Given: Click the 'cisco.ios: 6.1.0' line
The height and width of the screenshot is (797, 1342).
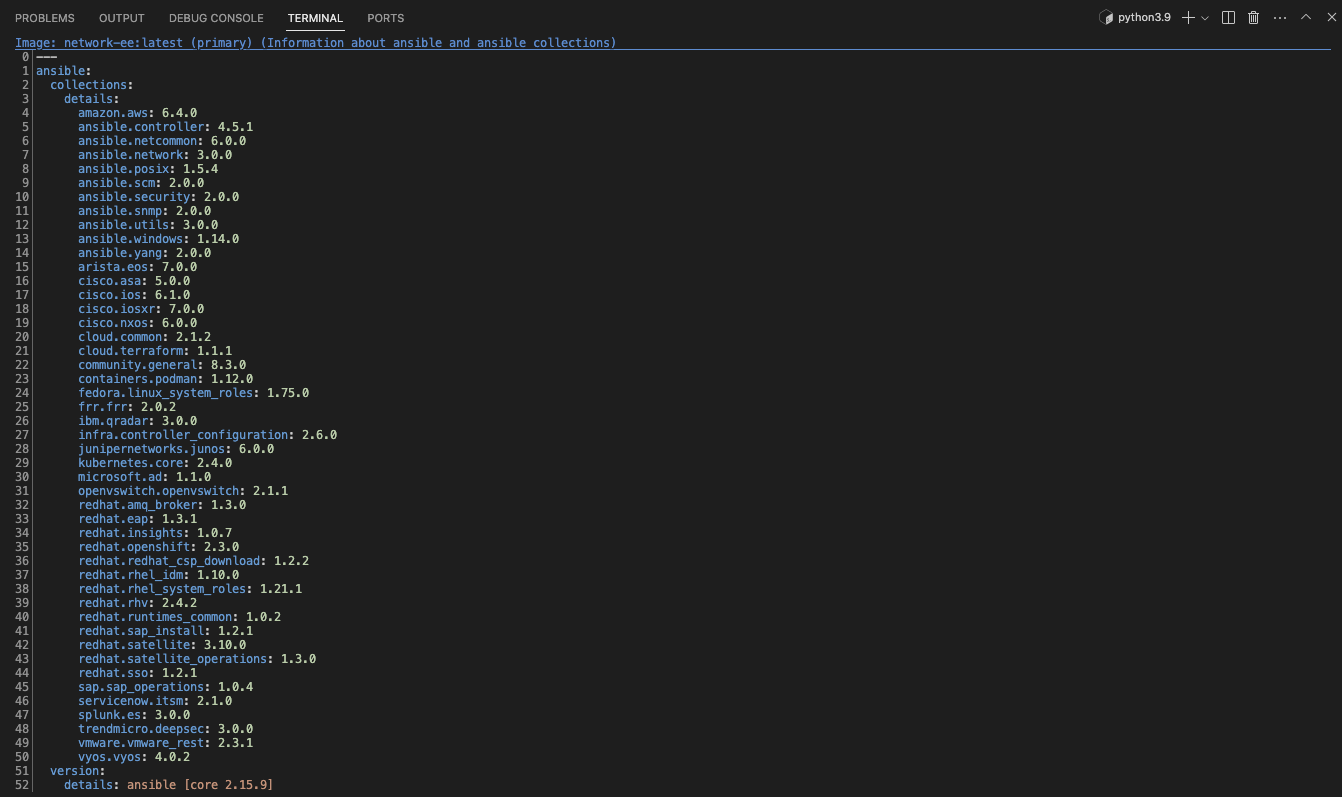Looking at the screenshot, I should click(134, 295).
